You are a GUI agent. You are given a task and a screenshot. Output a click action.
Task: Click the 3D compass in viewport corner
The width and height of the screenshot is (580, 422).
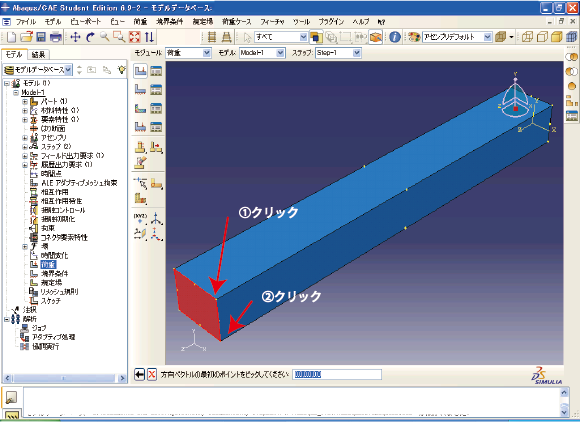(x=516, y=96)
